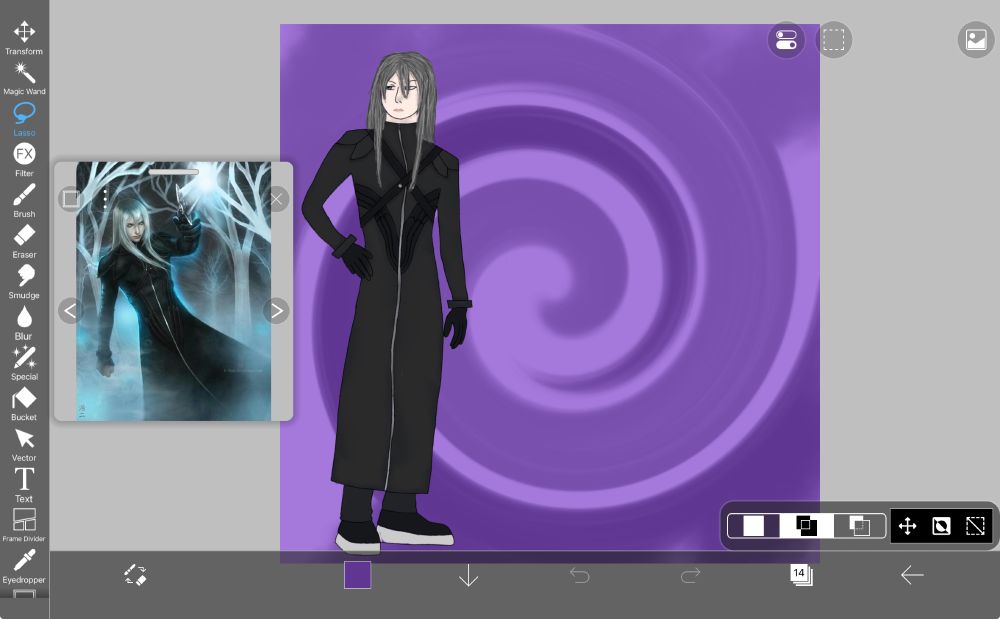Open the layers panel showing 14

[801, 574]
